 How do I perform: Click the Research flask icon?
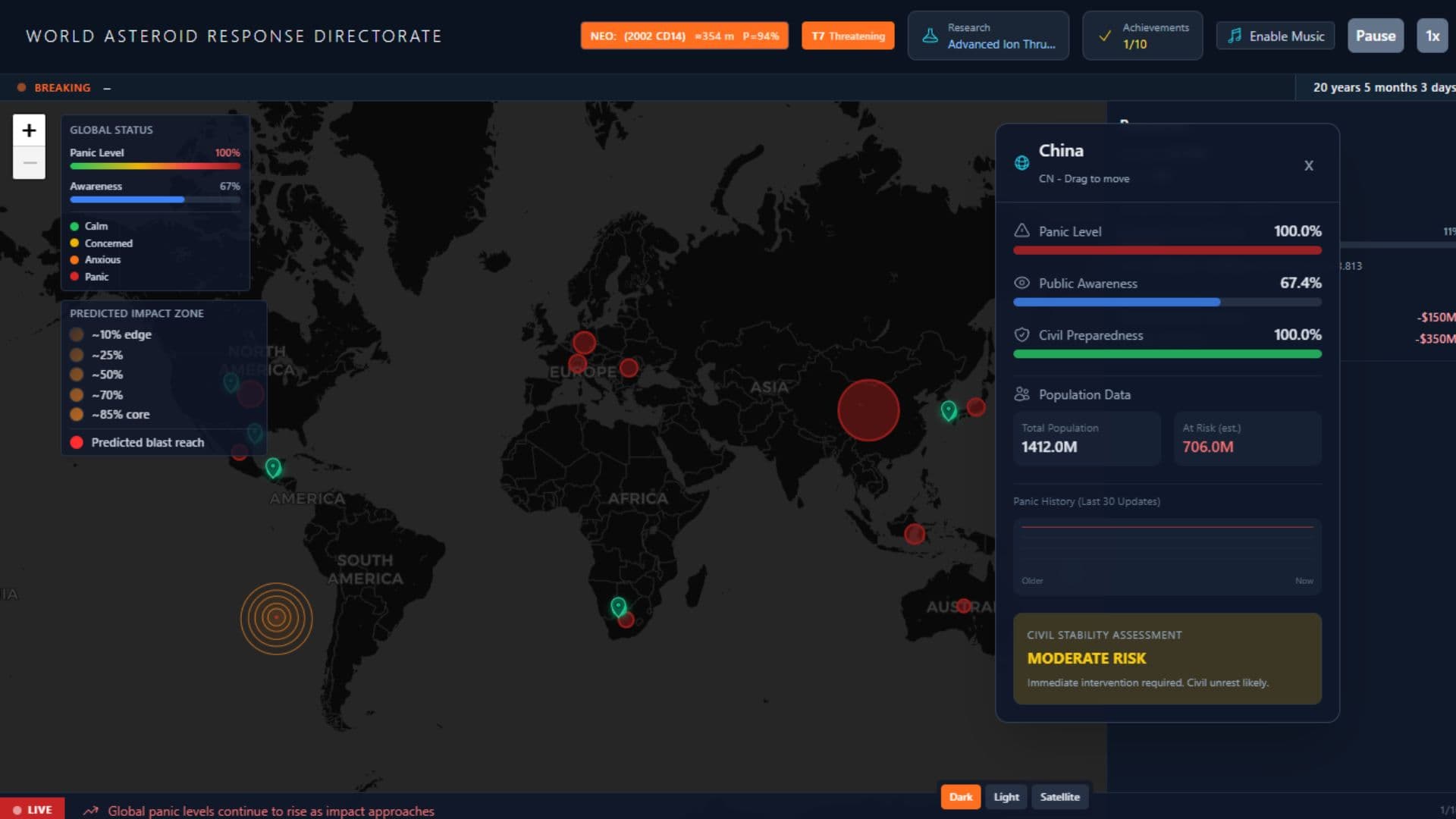(x=930, y=36)
